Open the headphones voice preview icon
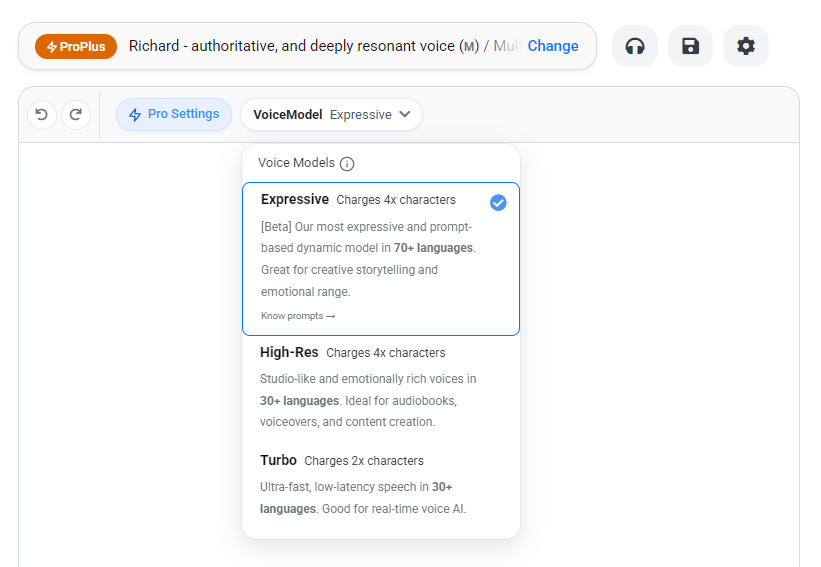Image resolution: width=821 pixels, height=567 pixels. (635, 46)
